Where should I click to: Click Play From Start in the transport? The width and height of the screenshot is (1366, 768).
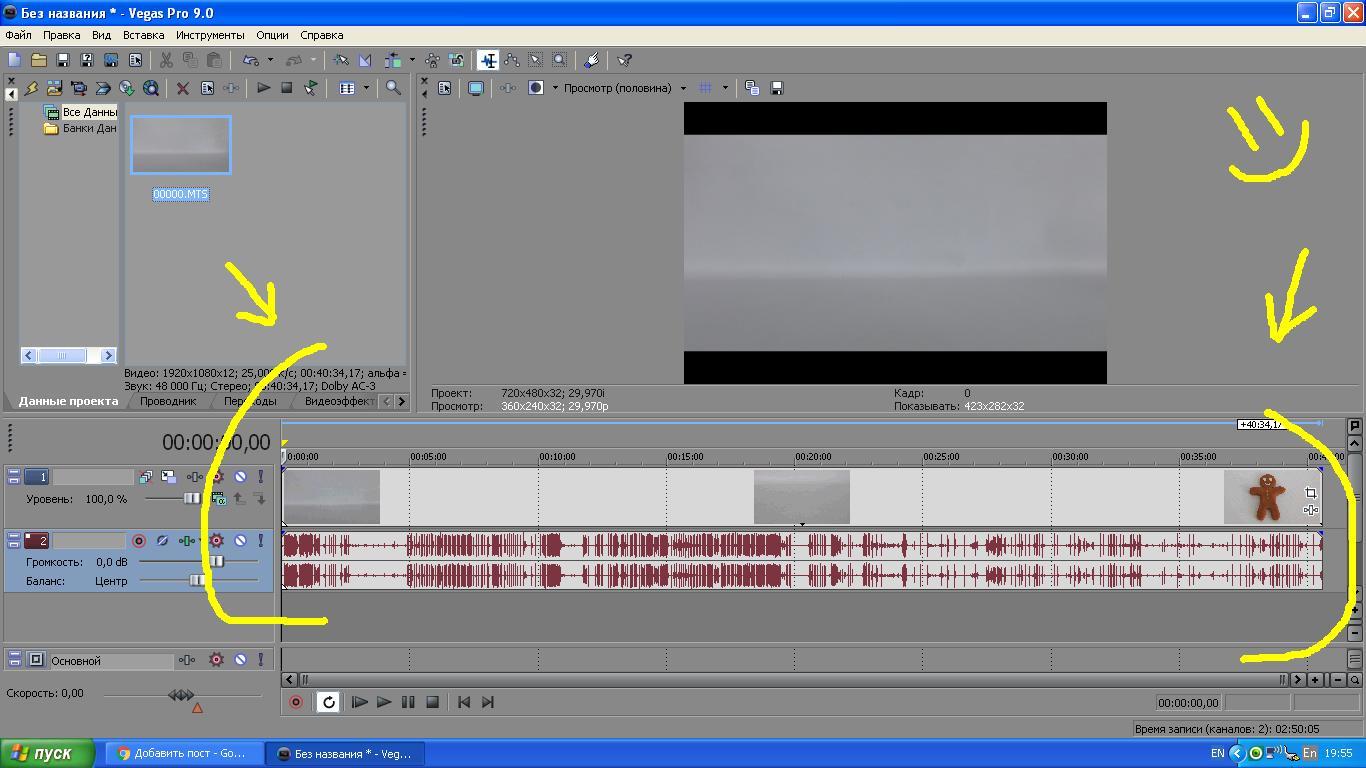[x=359, y=702]
